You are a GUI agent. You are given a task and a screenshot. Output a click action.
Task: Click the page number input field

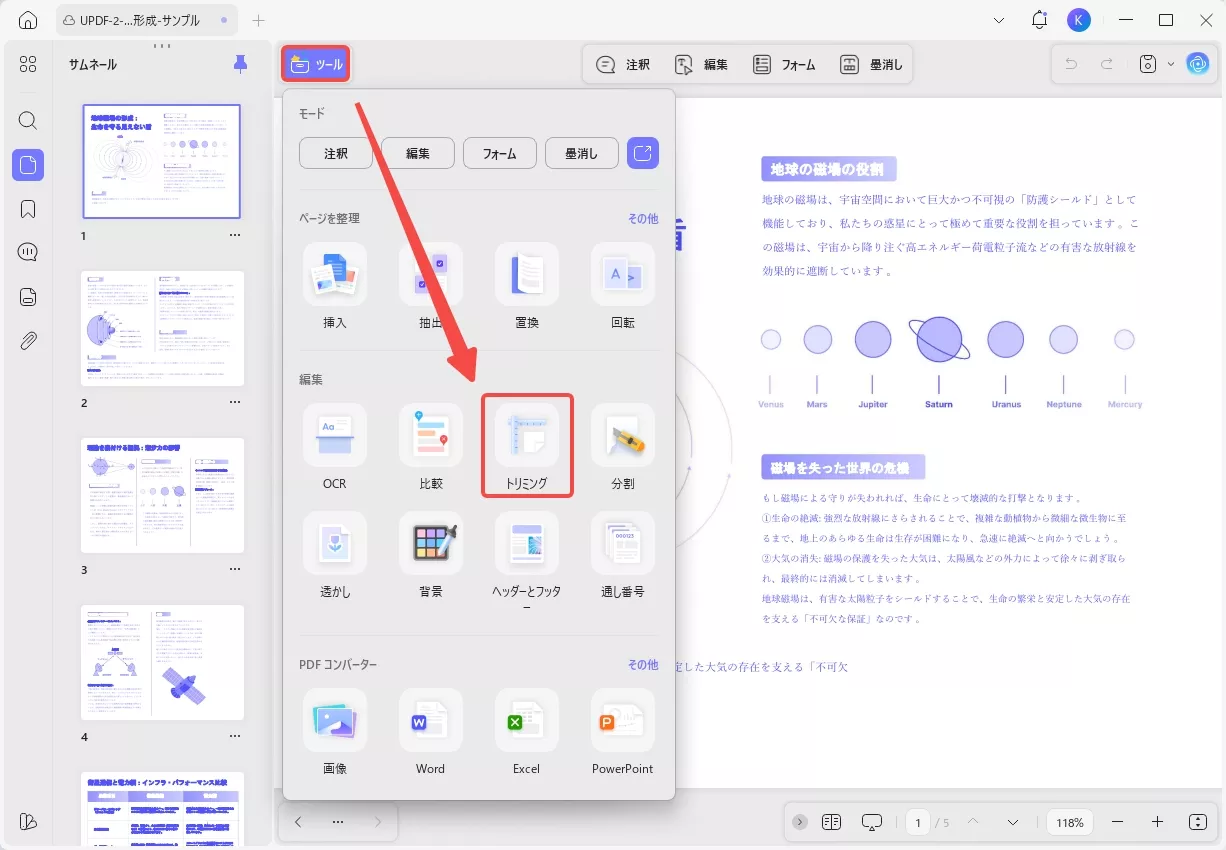click(x=918, y=822)
